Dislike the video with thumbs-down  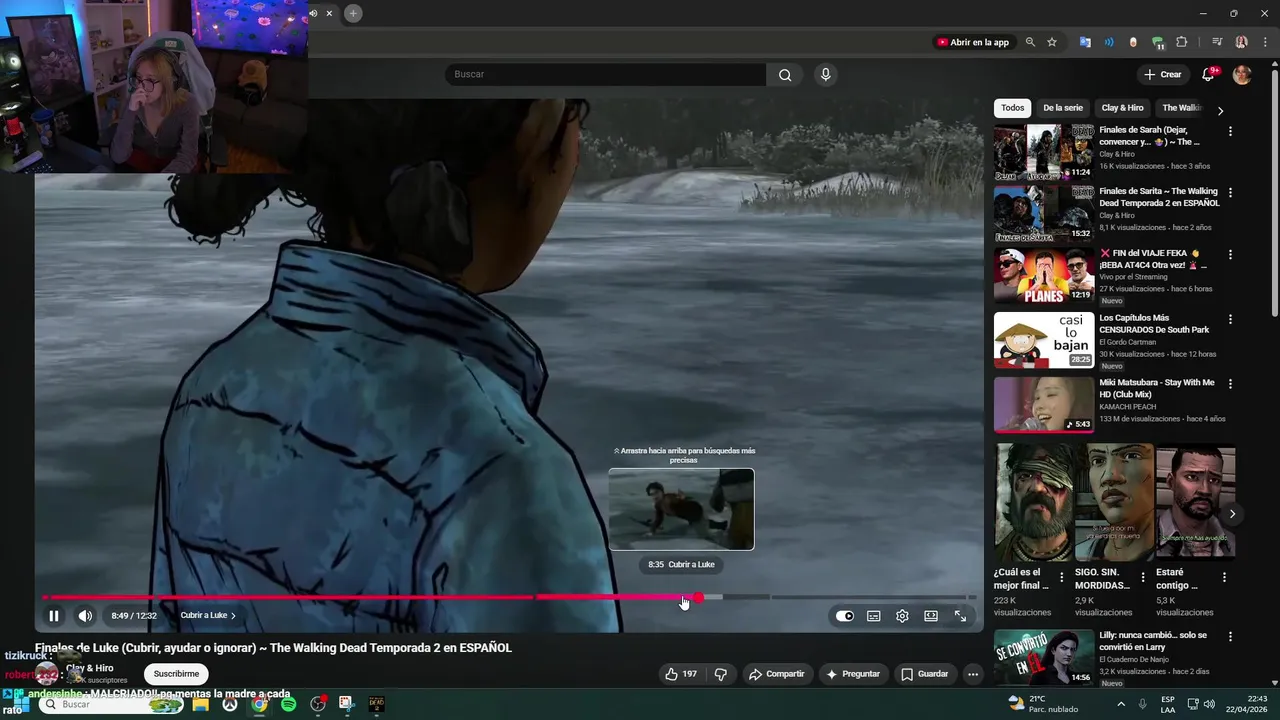tap(720, 674)
